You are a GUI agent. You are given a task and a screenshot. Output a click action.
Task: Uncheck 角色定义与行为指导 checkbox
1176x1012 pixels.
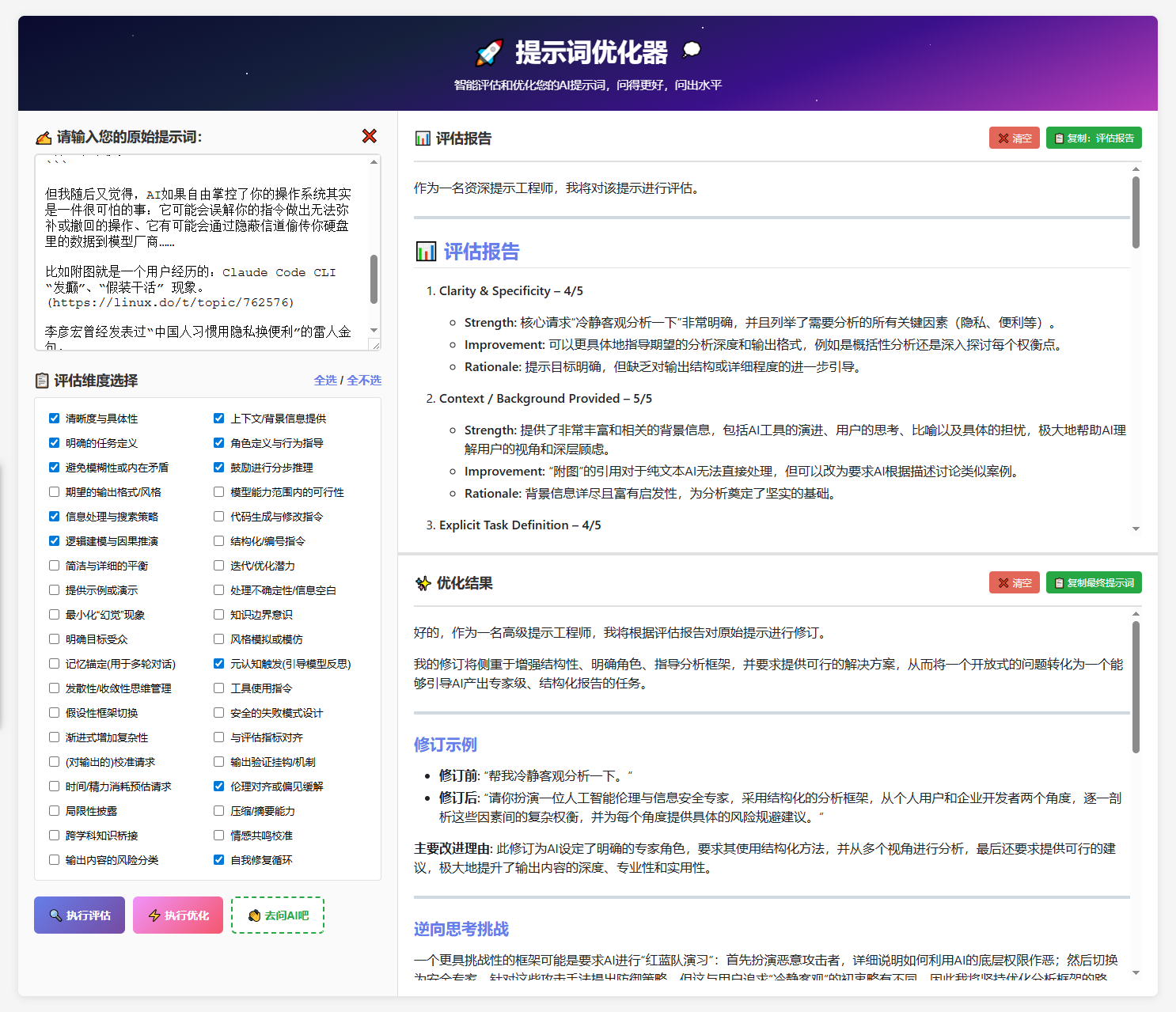tap(218, 443)
